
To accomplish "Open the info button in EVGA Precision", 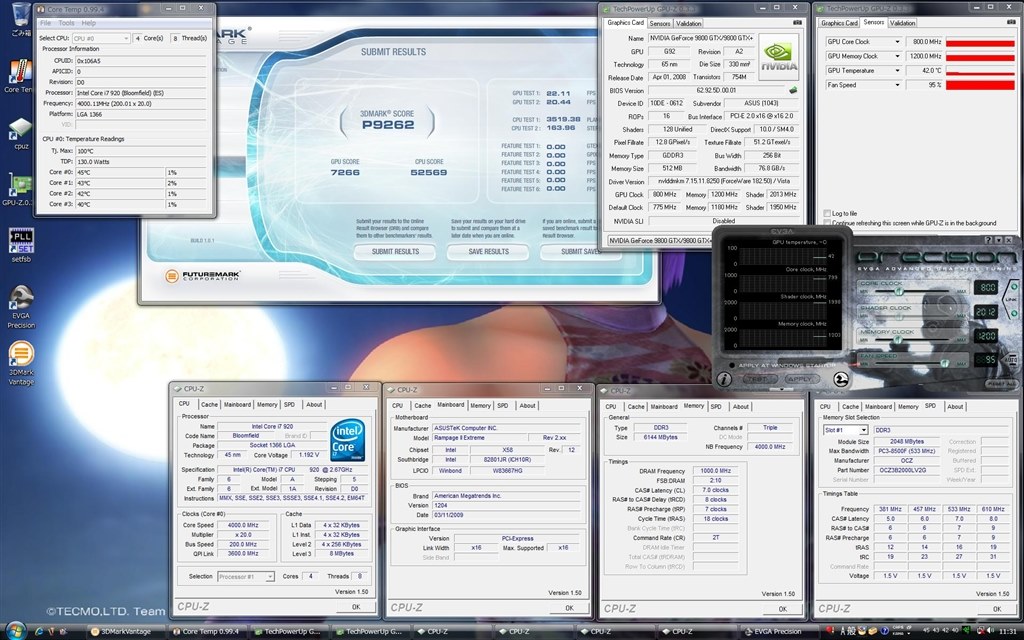I will pyautogui.click(x=724, y=379).
